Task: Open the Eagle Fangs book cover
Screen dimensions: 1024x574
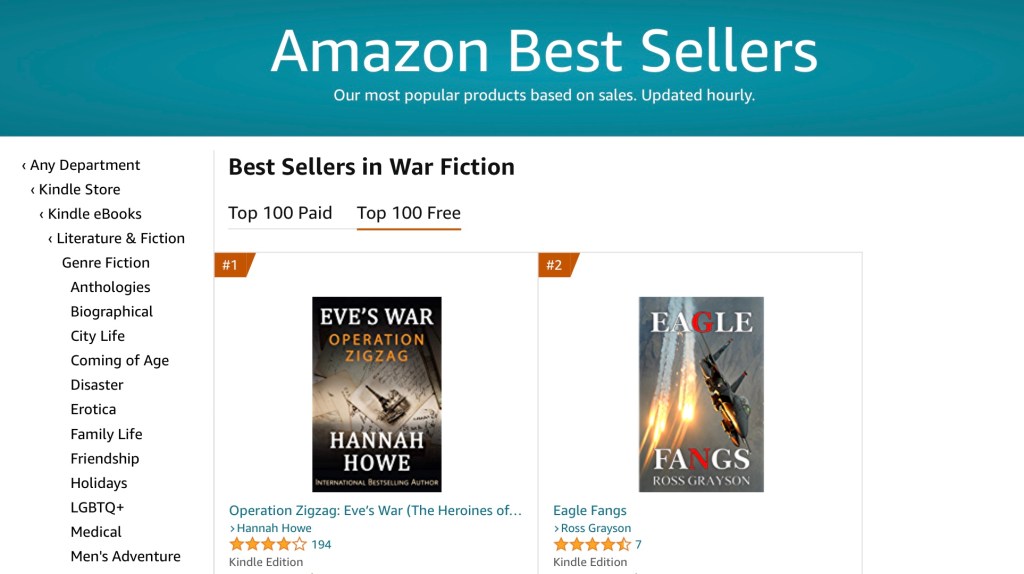Action: pyautogui.click(x=701, y=394)
